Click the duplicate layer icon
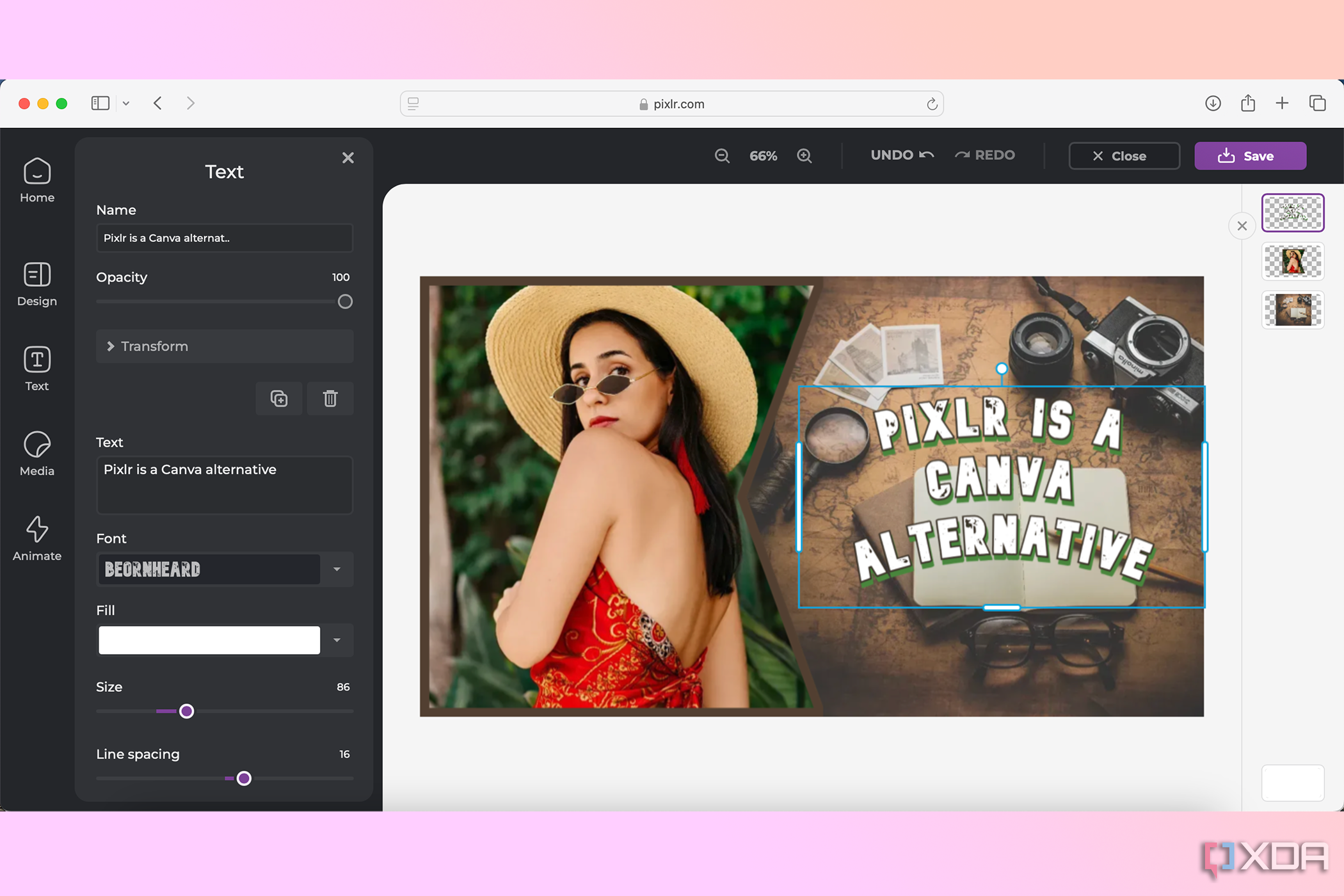The height and width of the screenshot is (896, 1344). tap(278, 398)
